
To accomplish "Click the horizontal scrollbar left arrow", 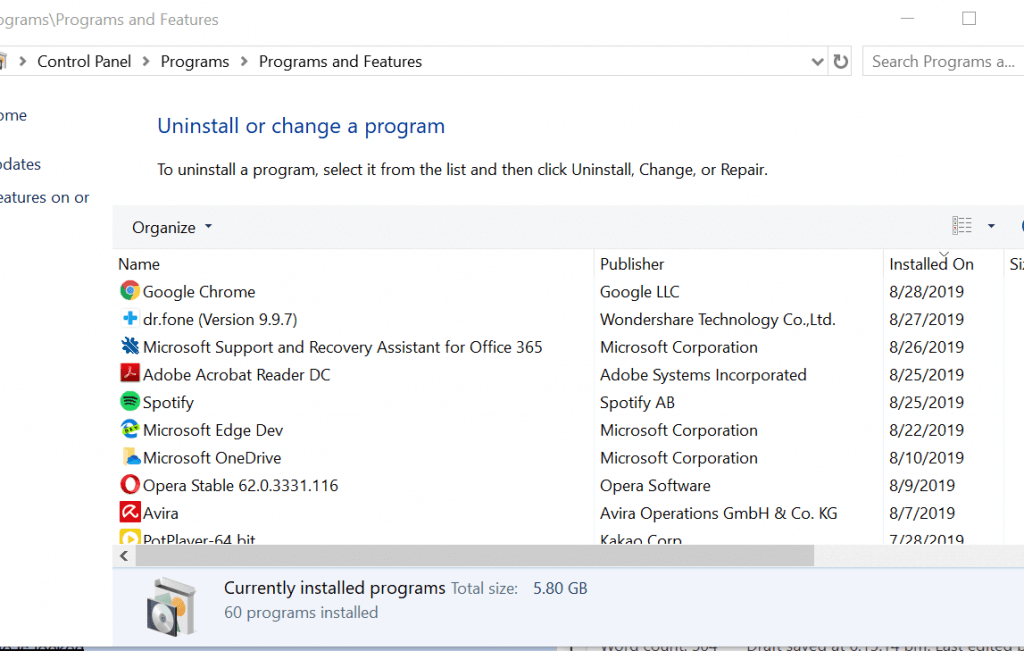I will [x=124, y=556].
